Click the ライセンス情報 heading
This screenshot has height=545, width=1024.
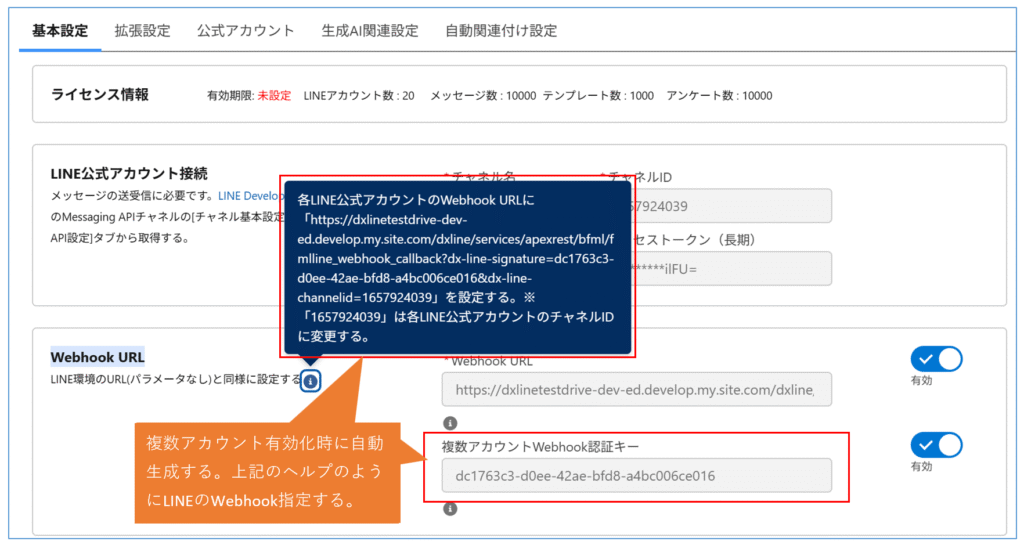(100, 94)
